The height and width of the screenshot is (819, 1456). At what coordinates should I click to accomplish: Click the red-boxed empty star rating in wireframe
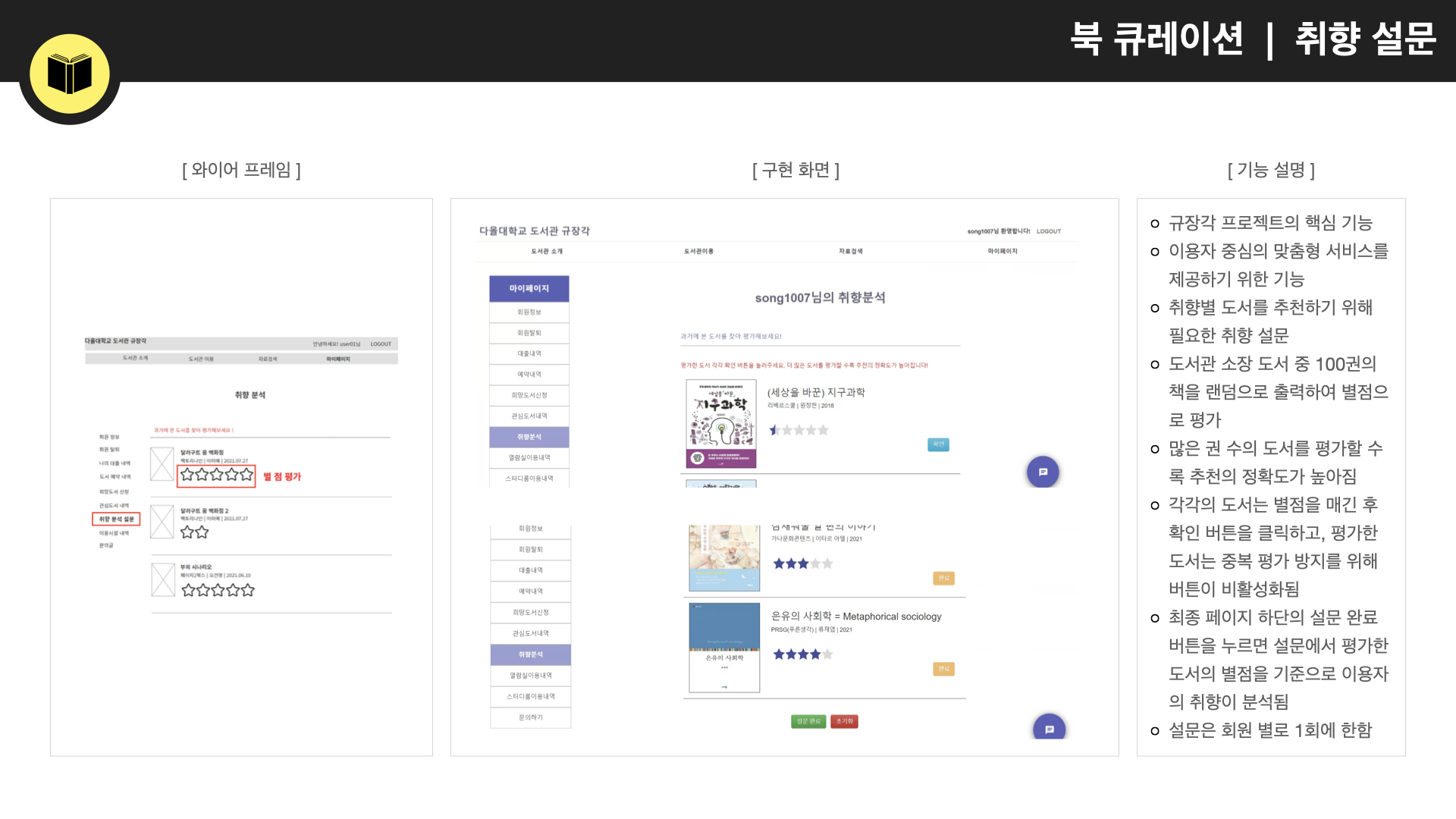point(217,475)
